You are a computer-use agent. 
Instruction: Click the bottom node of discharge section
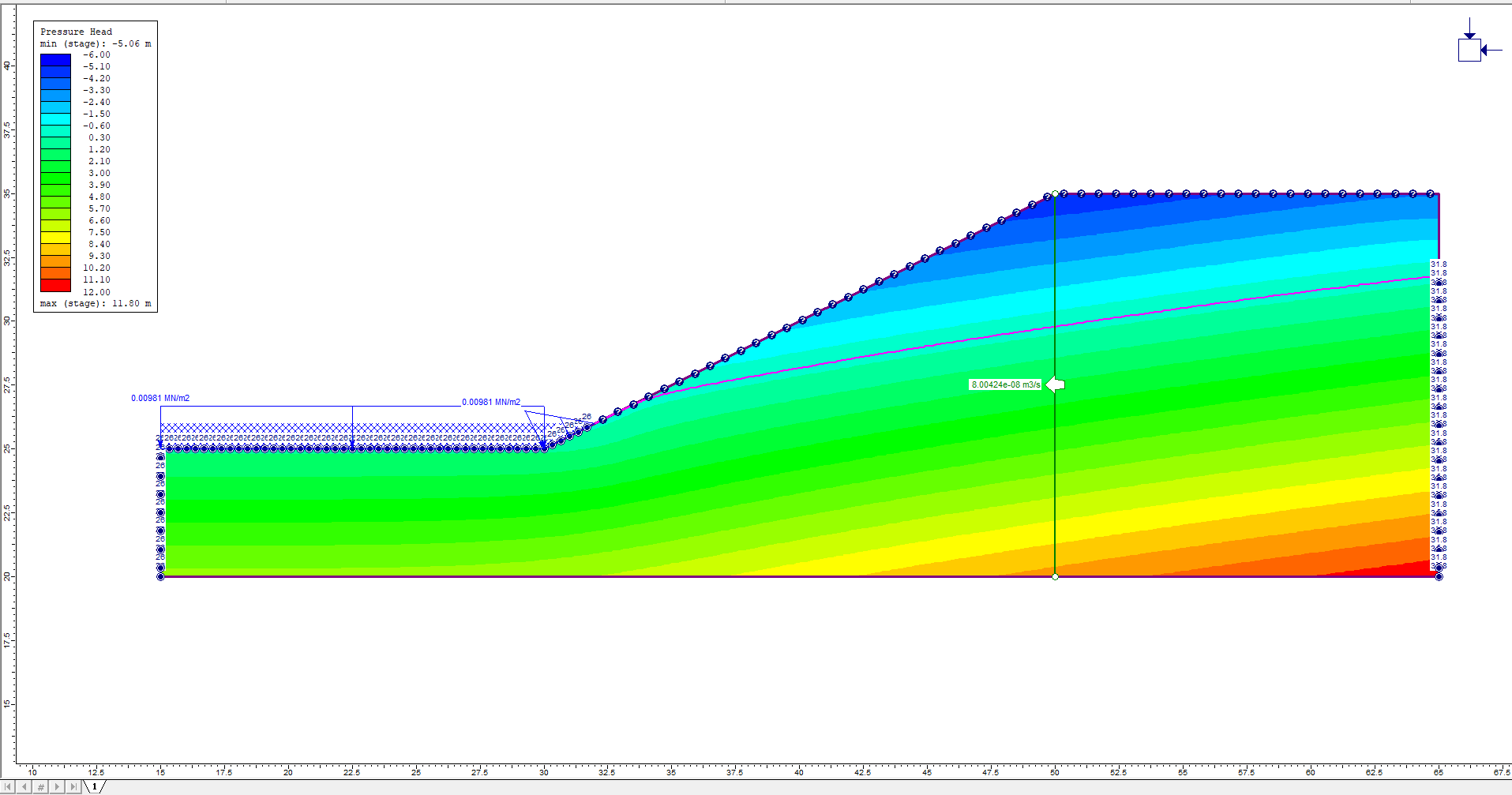pos(1056,577)
